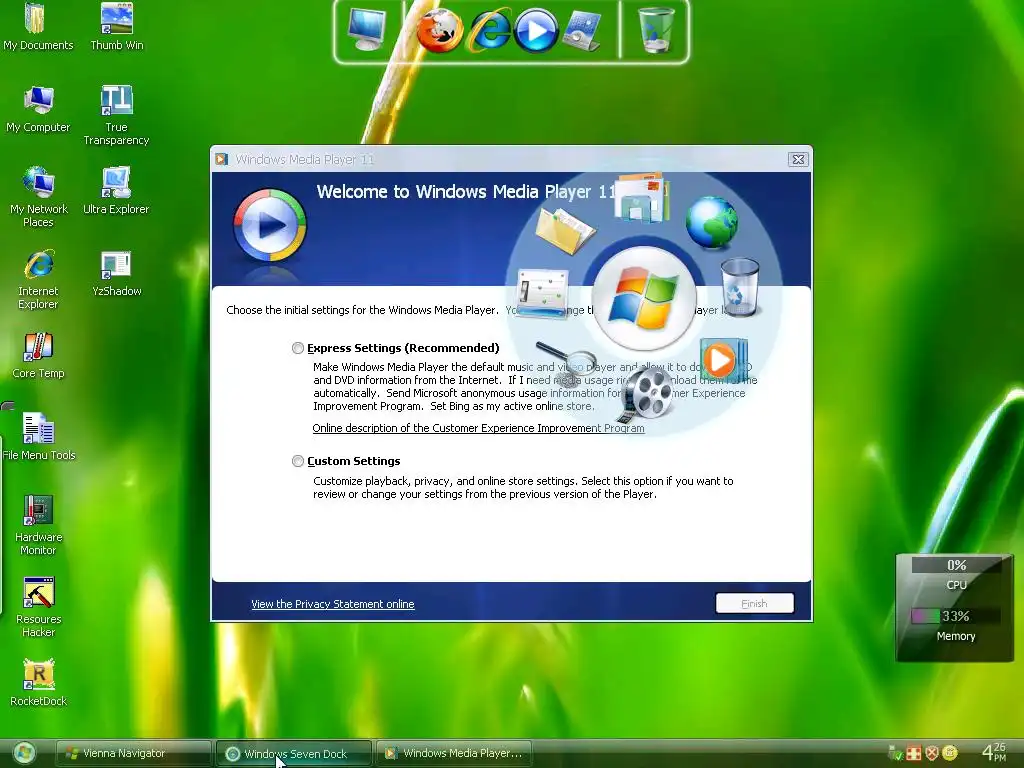
Task: Follow the View the Privacy Statement online link
Action: click(332, 604)
